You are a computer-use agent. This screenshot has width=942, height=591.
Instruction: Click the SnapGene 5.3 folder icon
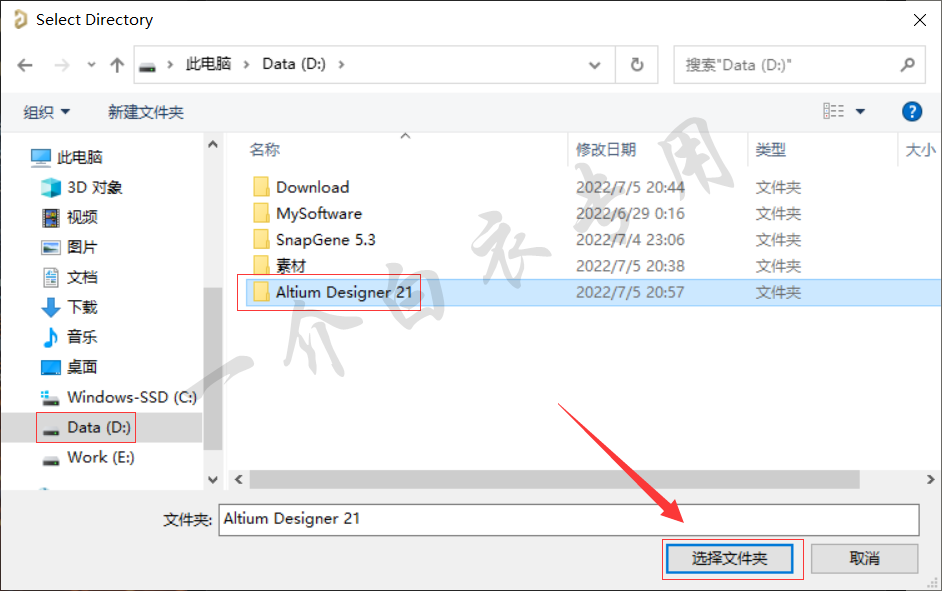coord(261,240)
